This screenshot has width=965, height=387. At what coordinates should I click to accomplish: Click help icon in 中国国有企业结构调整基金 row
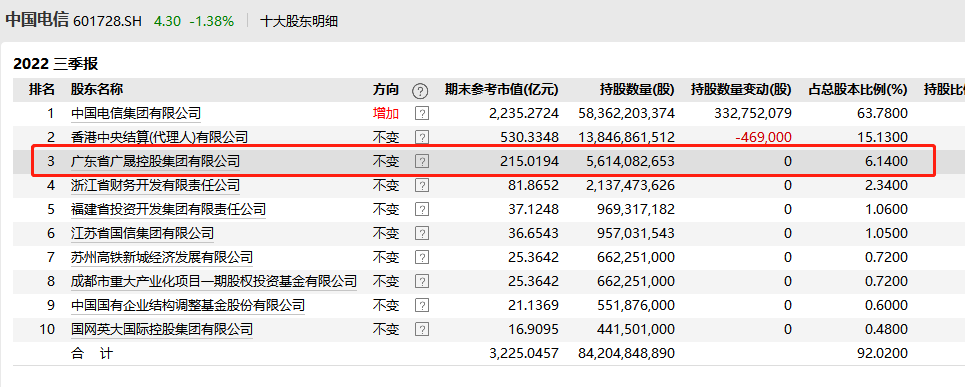[422, 305]
